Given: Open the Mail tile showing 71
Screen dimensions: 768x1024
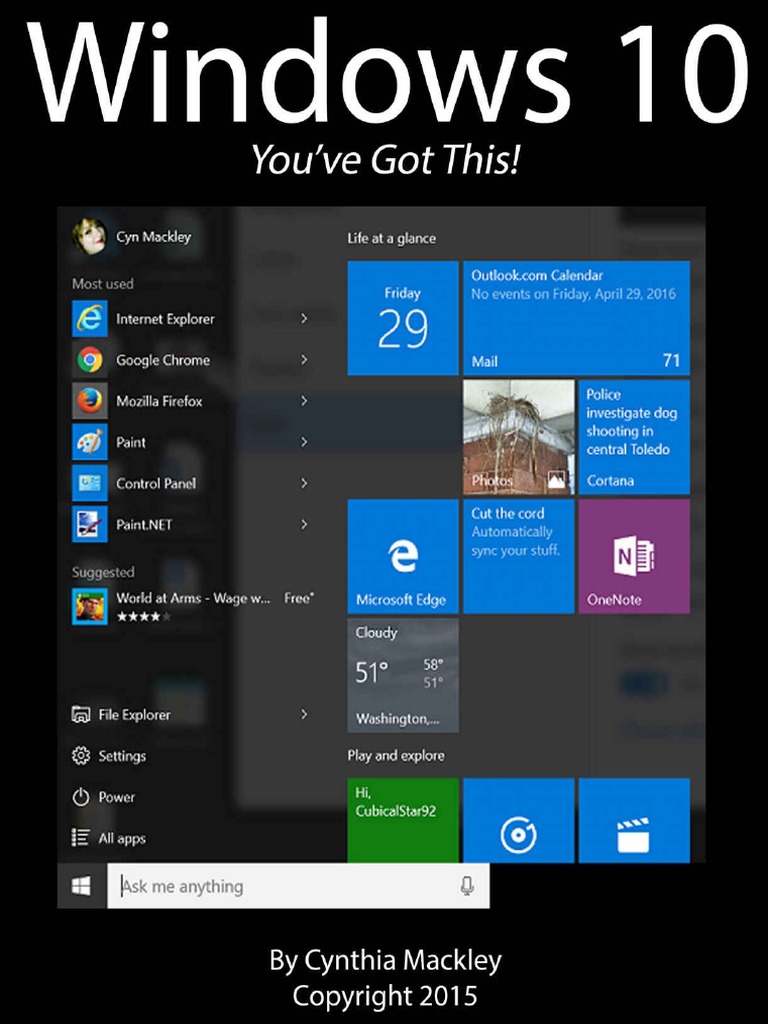Looking at the screenshot, I should 577,318.
